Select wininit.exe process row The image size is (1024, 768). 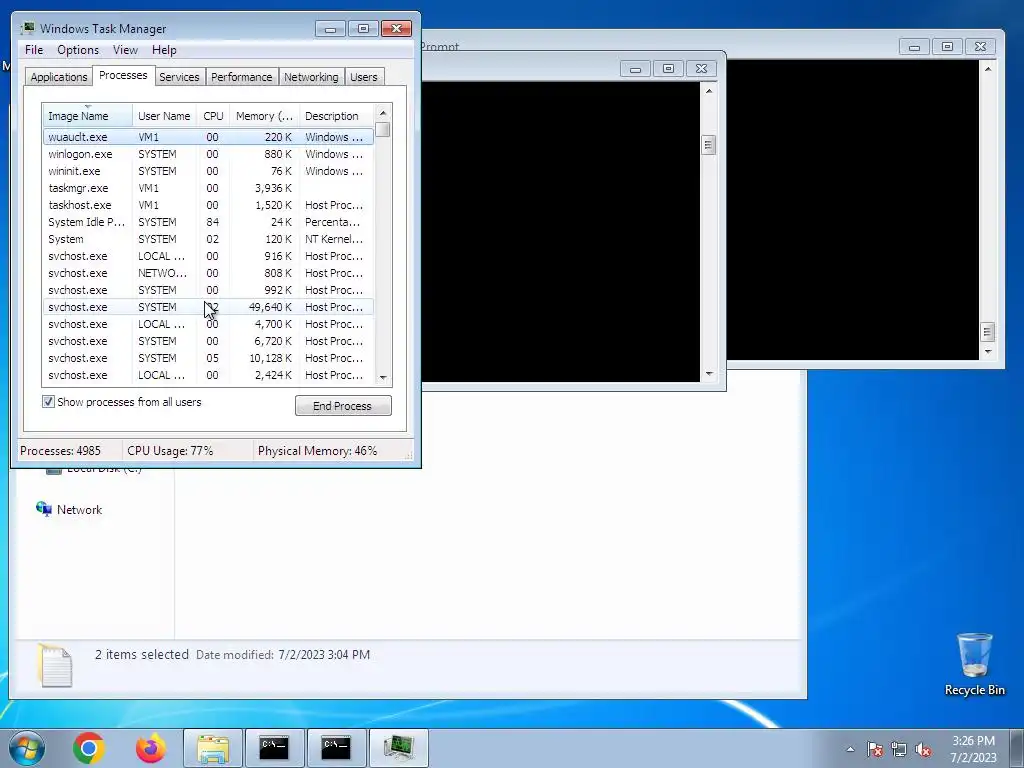pyautogui.click(x=208, y=171)
